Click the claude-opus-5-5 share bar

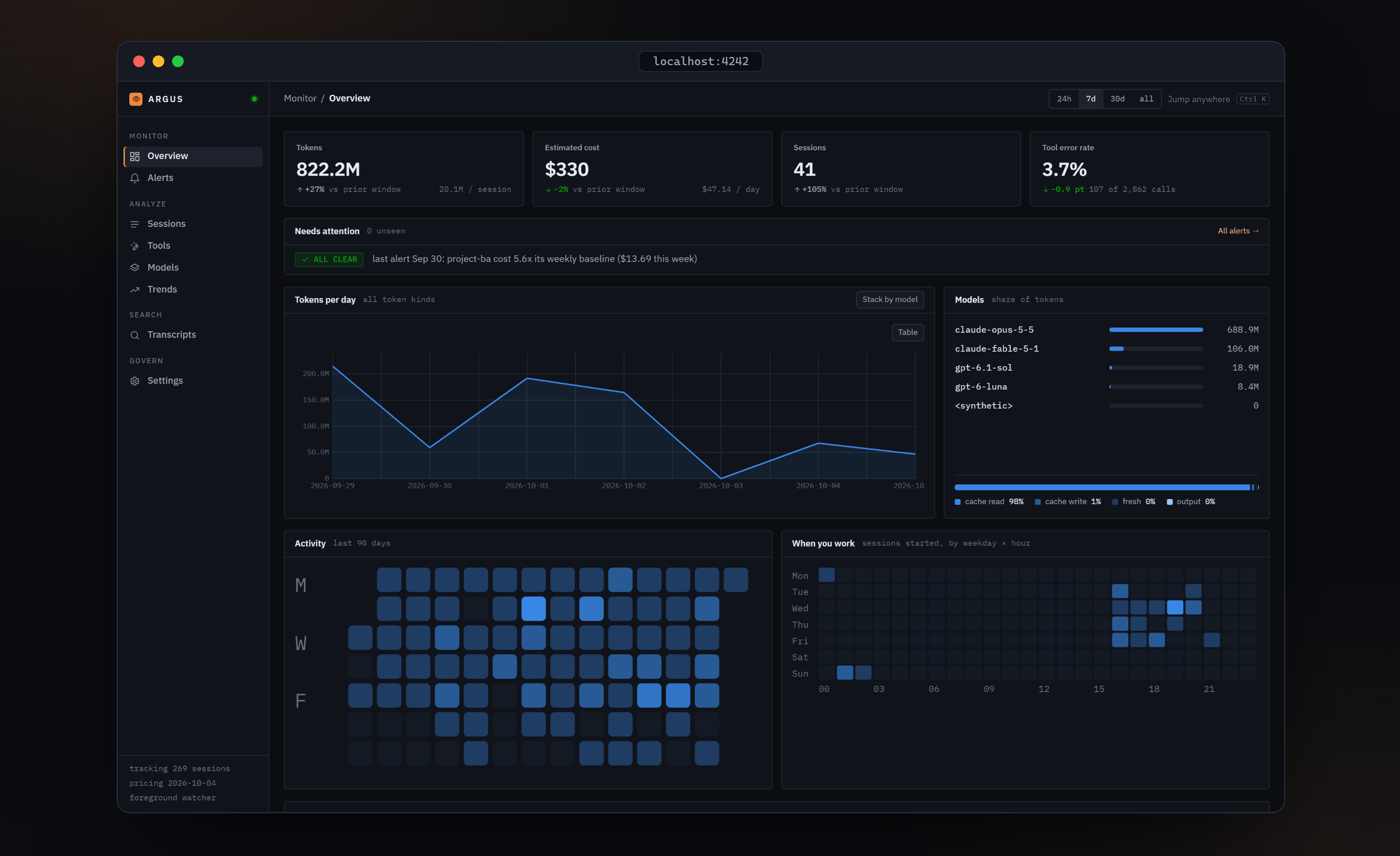[x=1155, y=330]
